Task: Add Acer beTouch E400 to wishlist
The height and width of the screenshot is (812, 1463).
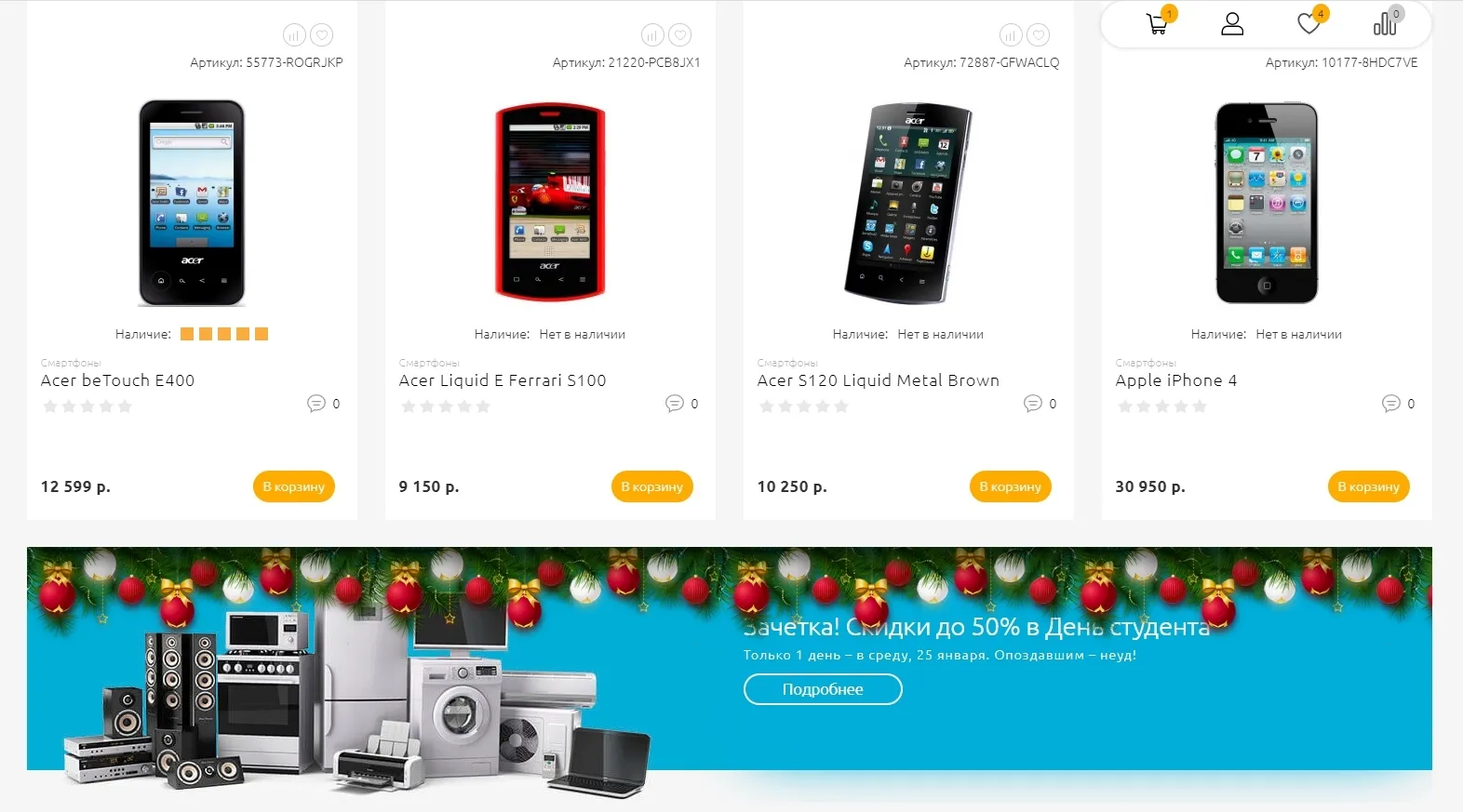Action: coord(322,35)
